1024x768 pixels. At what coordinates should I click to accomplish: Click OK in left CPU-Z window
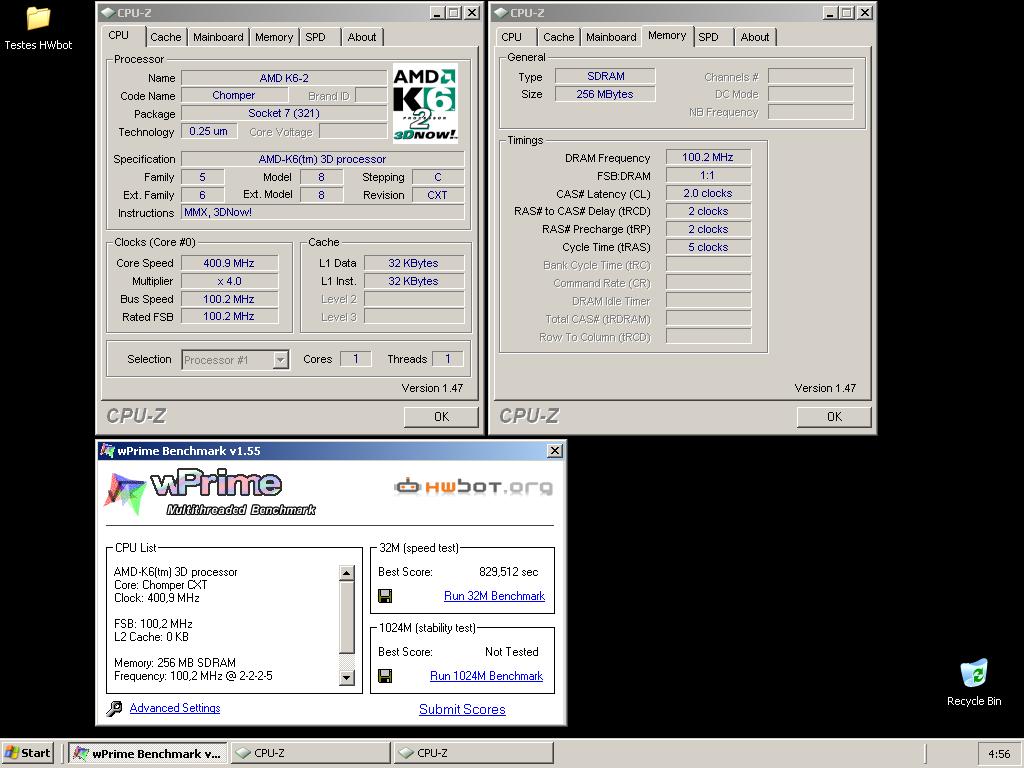441,417
